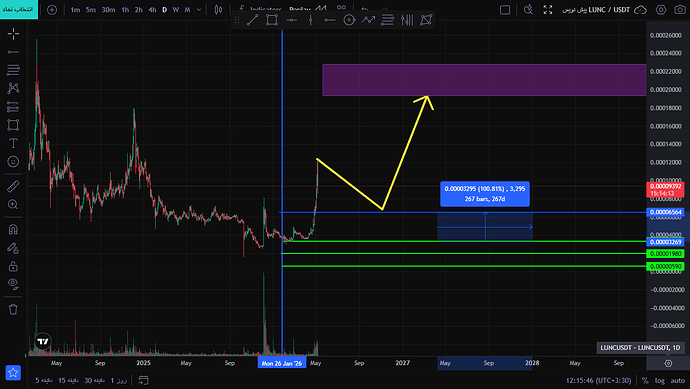Toggle log scale
Screen dimensions: 690x389
[659, 380]
